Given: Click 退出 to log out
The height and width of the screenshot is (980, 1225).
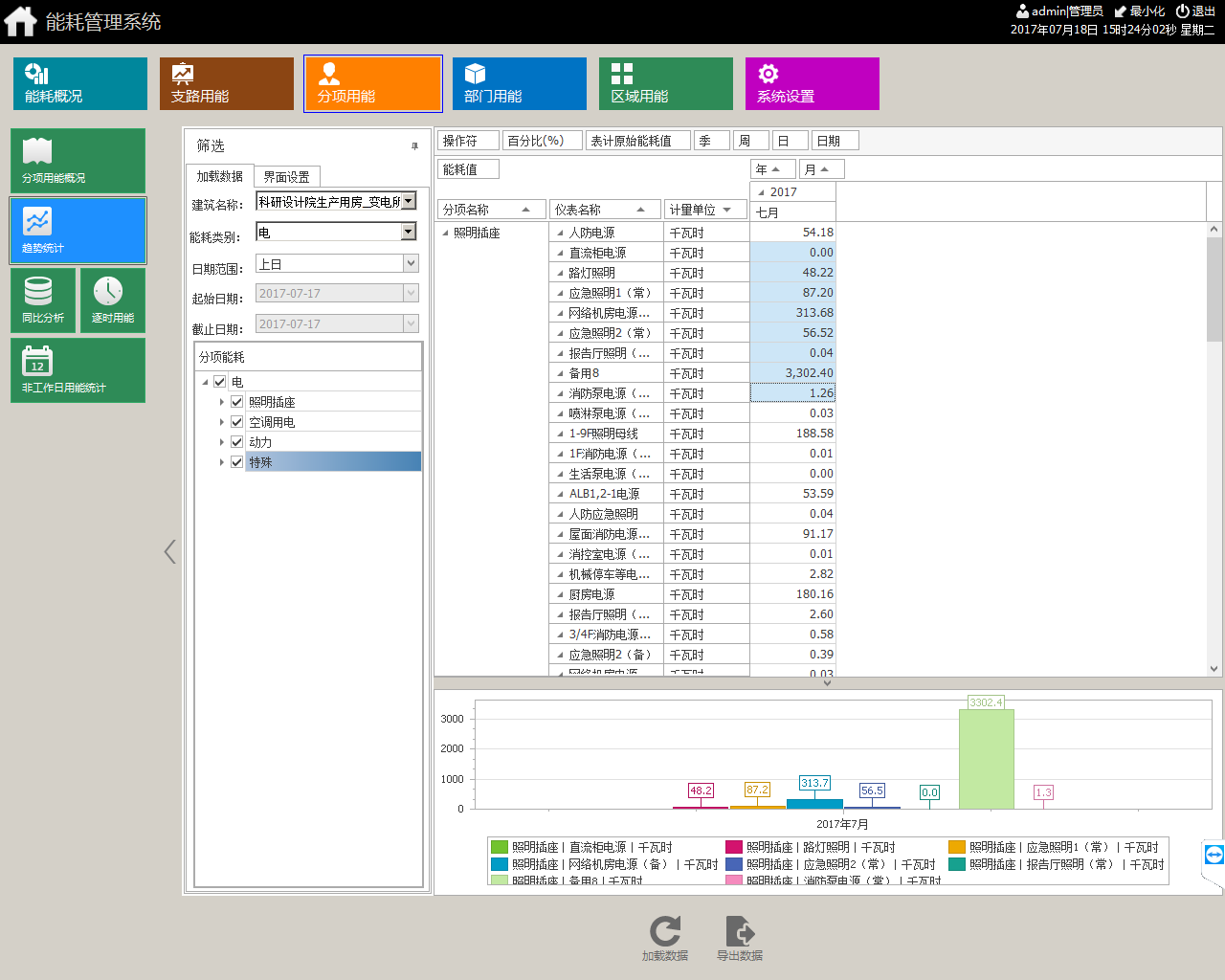Looking at the screenshot, I should (1195, 11).
